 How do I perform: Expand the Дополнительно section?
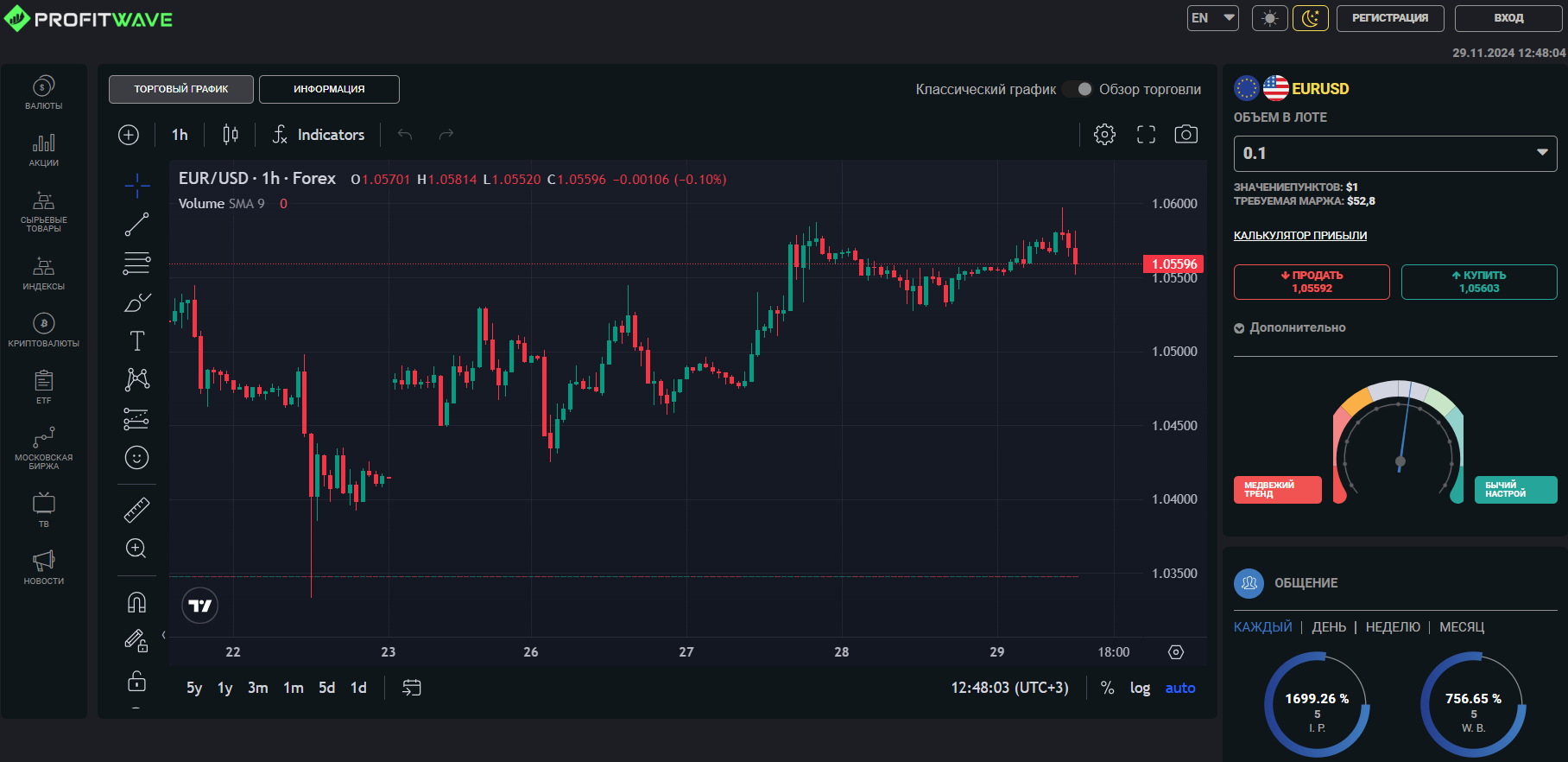(x=1290, y=328)
